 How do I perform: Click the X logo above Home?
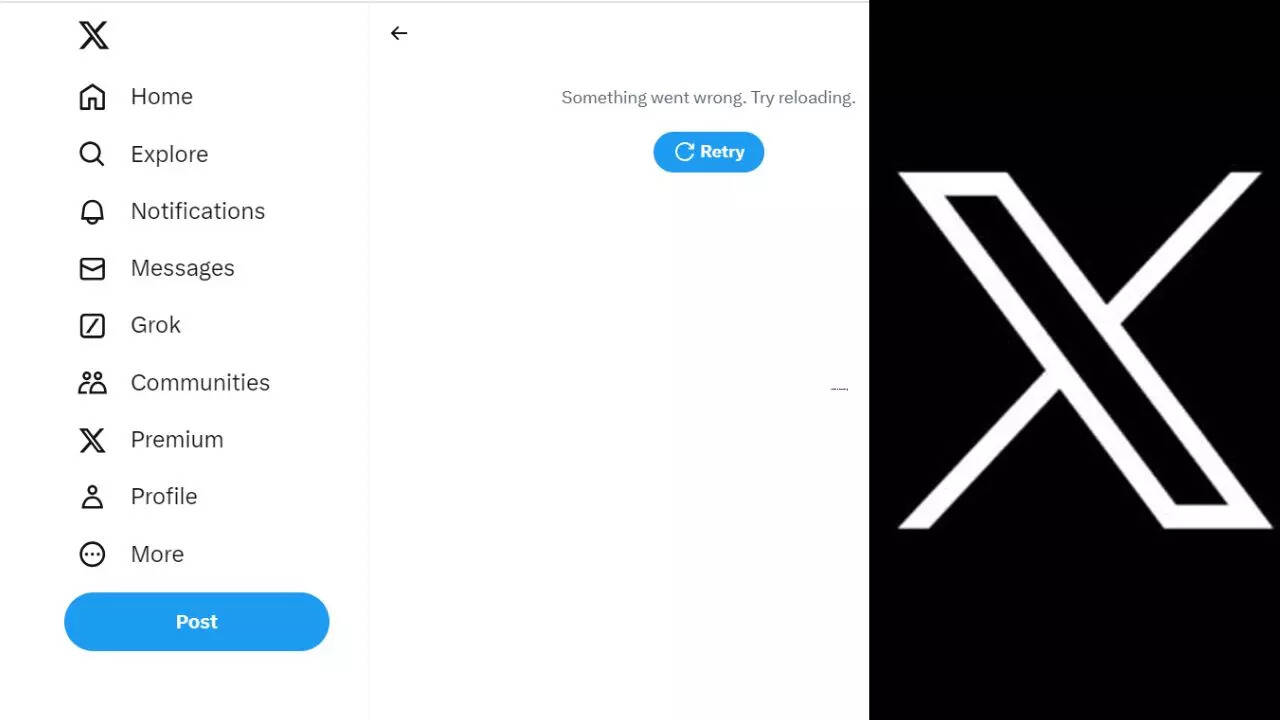[93, 36]
